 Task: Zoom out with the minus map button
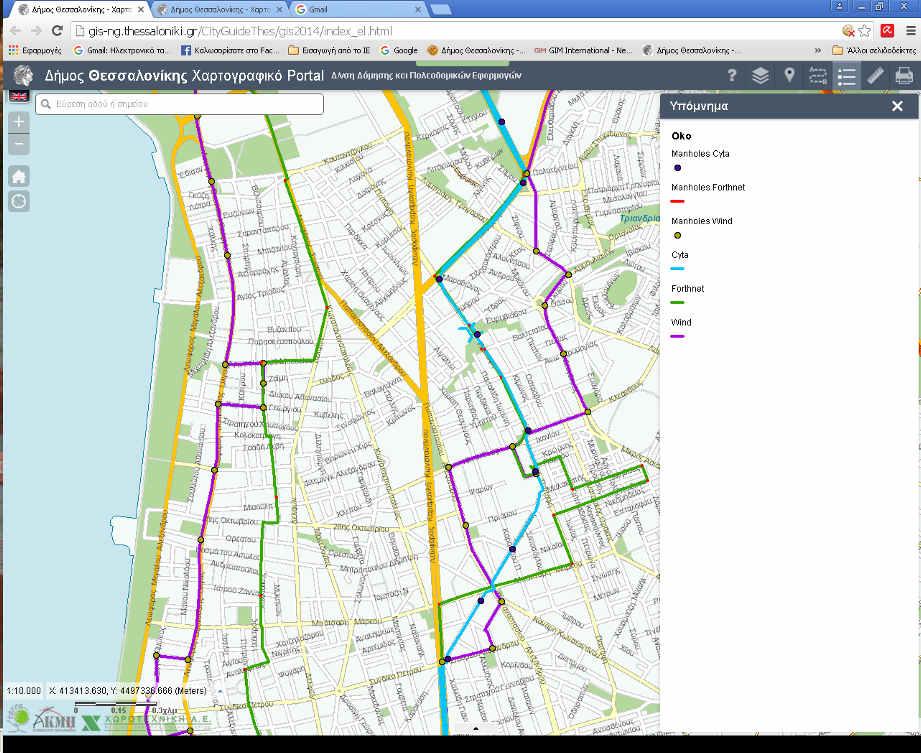19,144
